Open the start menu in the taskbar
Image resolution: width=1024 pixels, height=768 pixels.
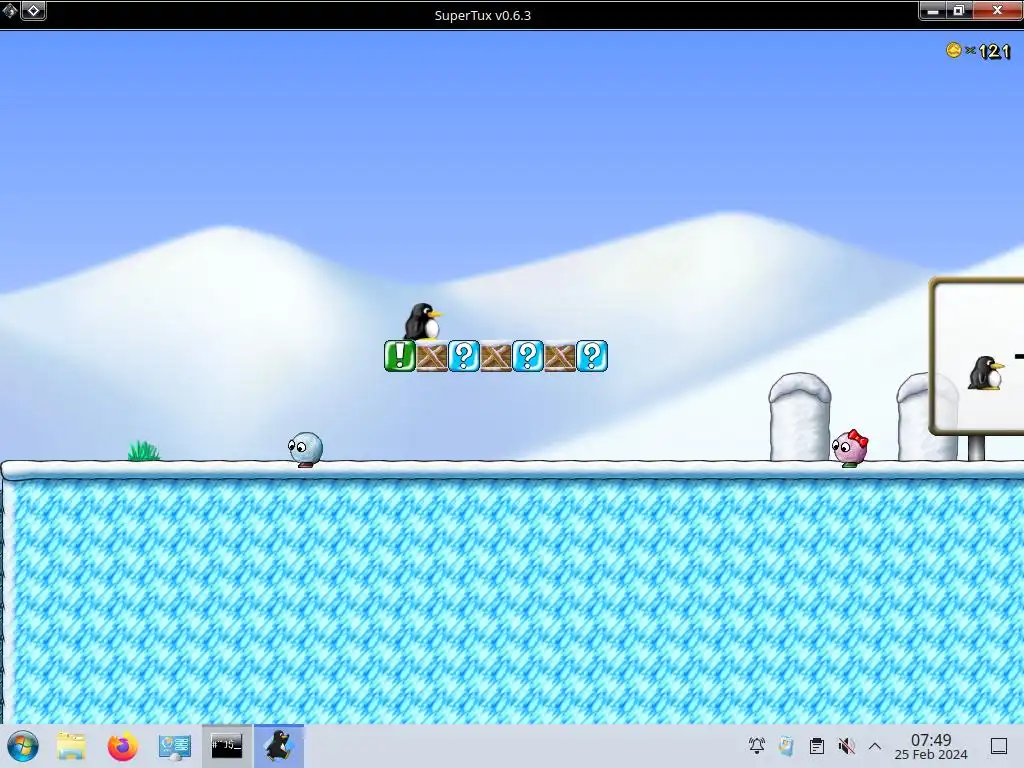23,746
